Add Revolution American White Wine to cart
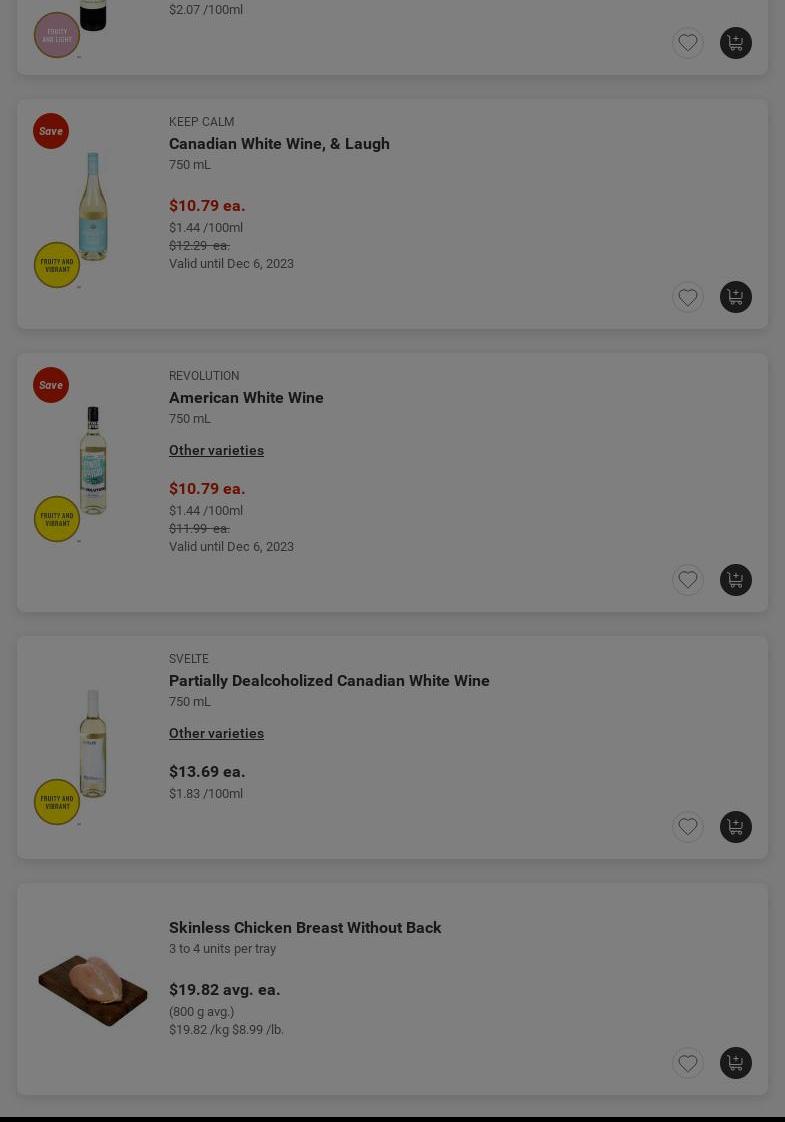The width and height of the screenshot is (785, 1122). coord(735,580)
